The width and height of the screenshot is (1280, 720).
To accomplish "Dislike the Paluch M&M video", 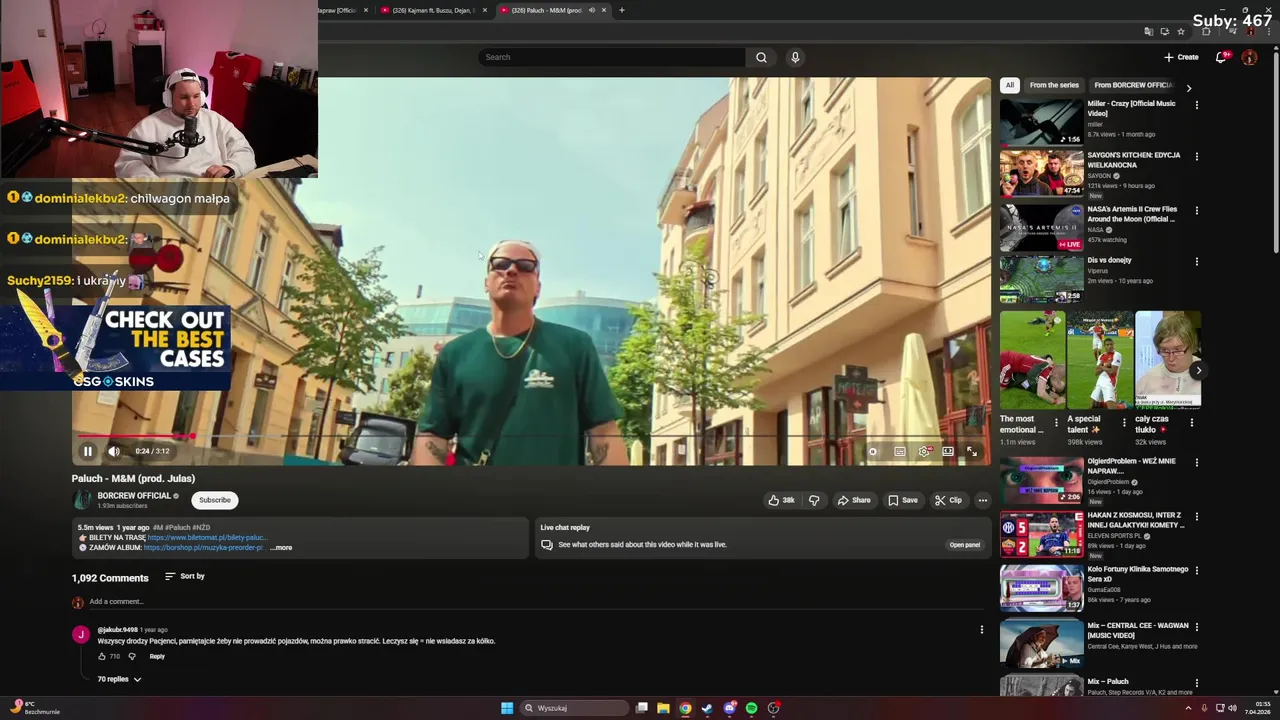I will coord(814,500).
